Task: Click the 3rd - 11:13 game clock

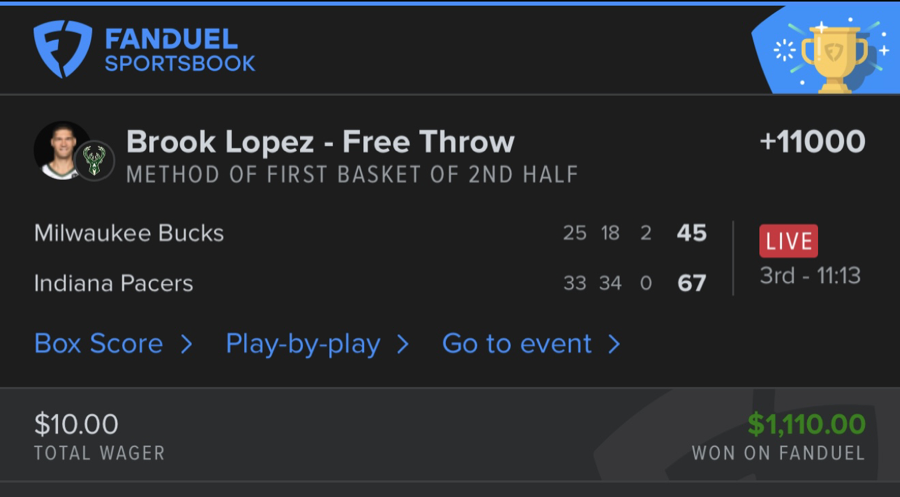Action: click(810, 276)
